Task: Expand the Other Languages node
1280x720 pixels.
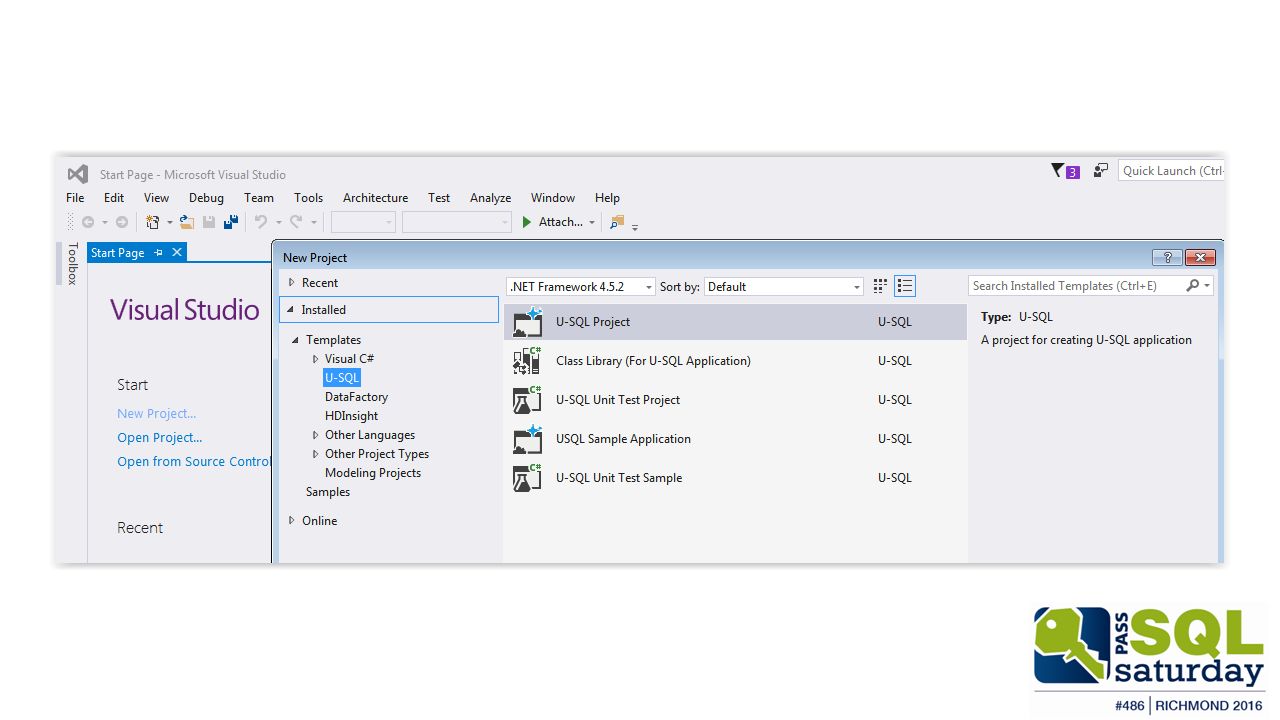Action: [316, 435]
